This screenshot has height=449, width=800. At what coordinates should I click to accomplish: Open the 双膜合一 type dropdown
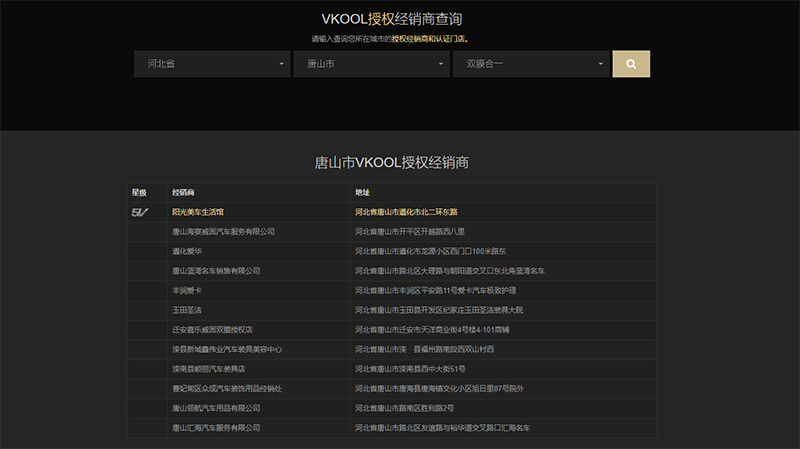[x=531, y=64]
